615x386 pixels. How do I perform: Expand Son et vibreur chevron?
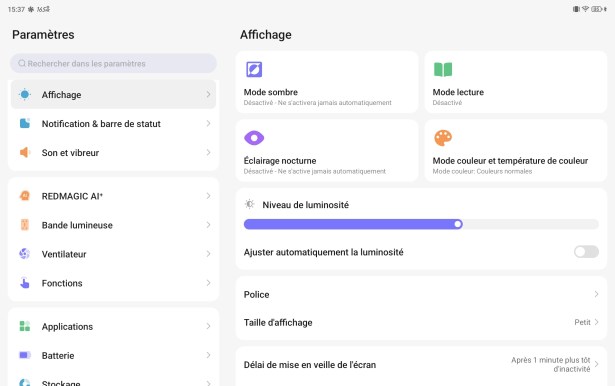click(208, 152)
